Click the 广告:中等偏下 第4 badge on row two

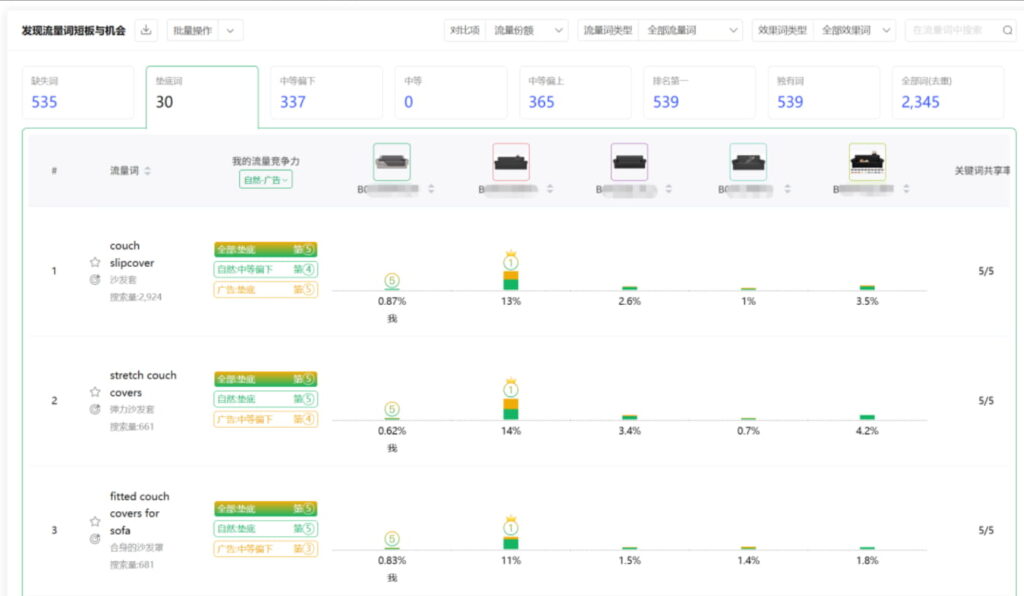click(x=265, y=419)
